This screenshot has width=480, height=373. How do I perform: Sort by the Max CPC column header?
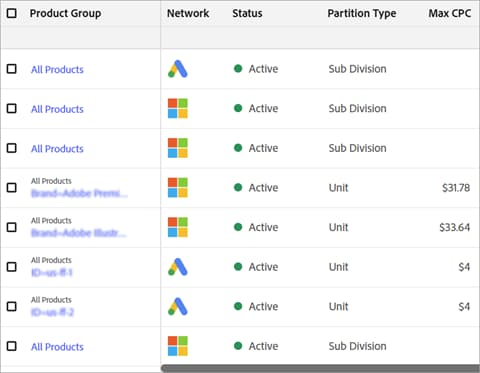(449, 13)
